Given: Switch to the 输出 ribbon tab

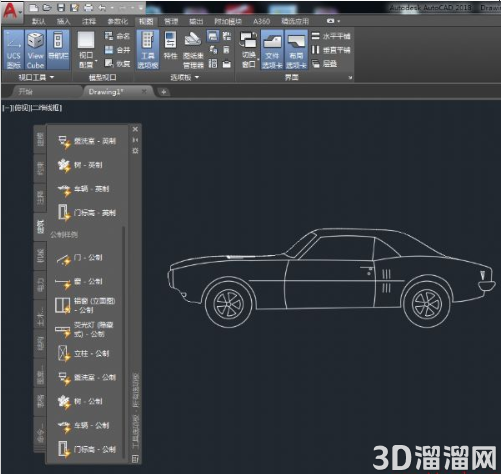Looking at the screenshot, I should point(196,22).
